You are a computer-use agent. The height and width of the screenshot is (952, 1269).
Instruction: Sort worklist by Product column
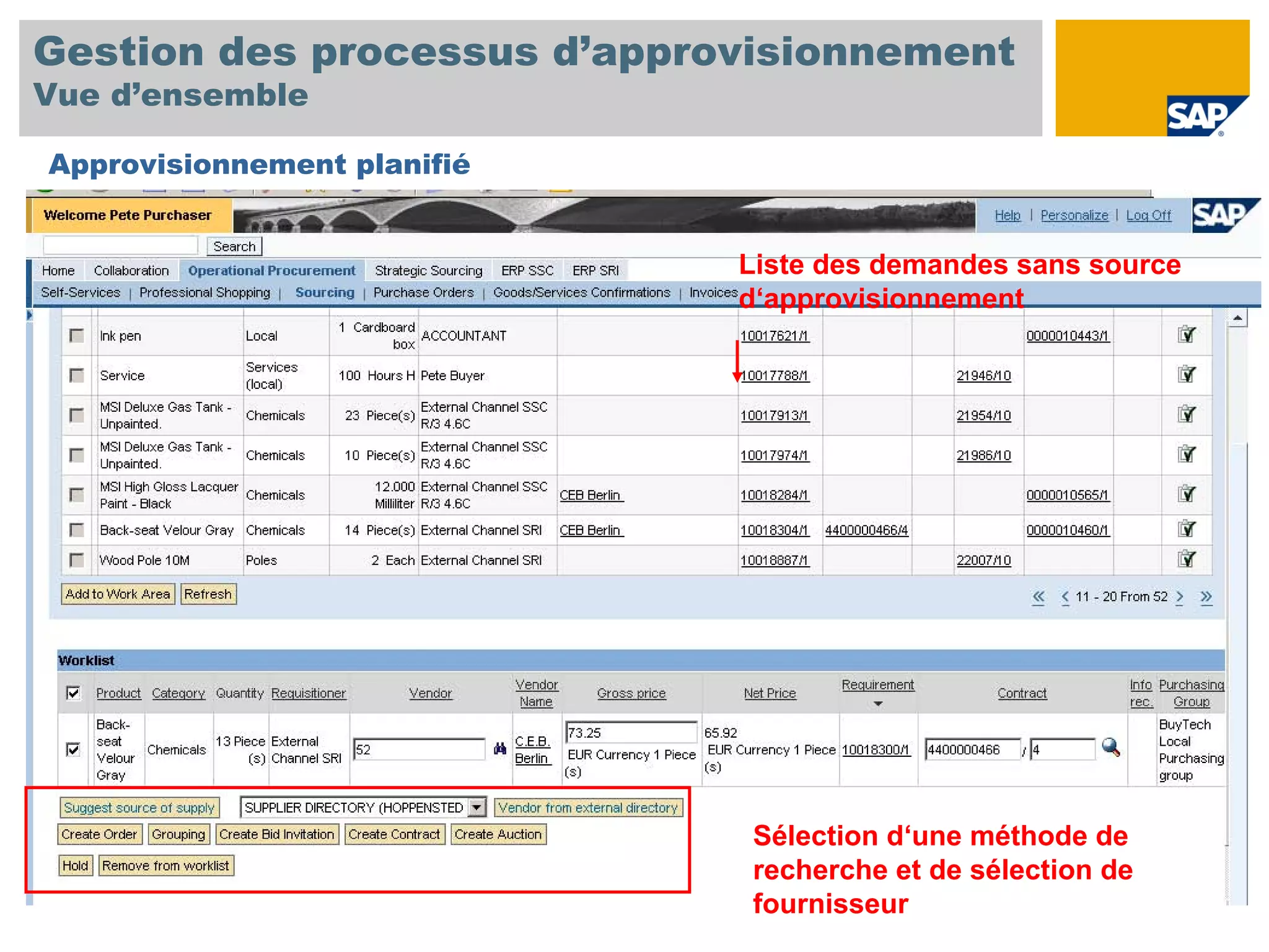point(118,693)
